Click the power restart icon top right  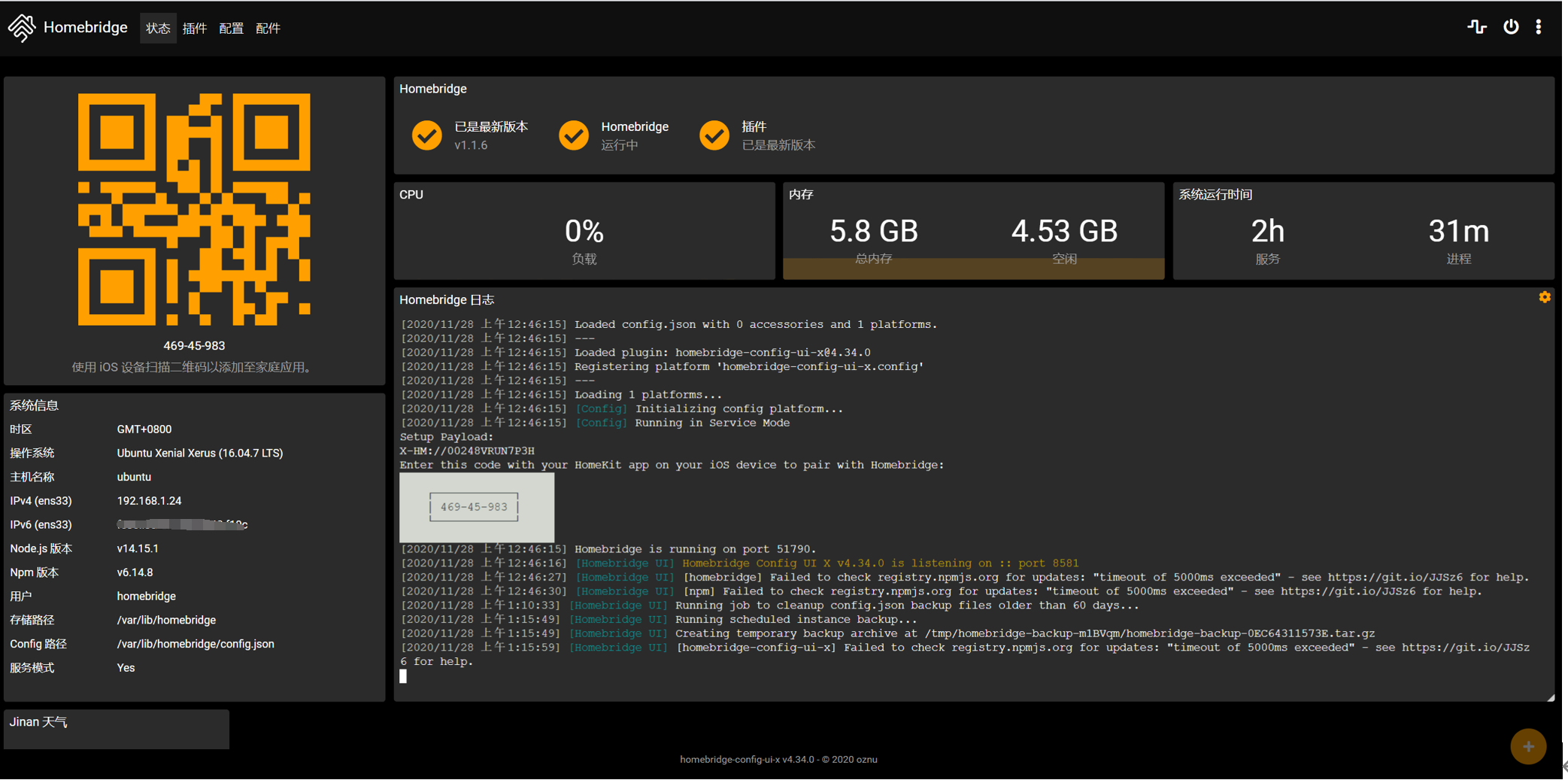click(1511, 26)
